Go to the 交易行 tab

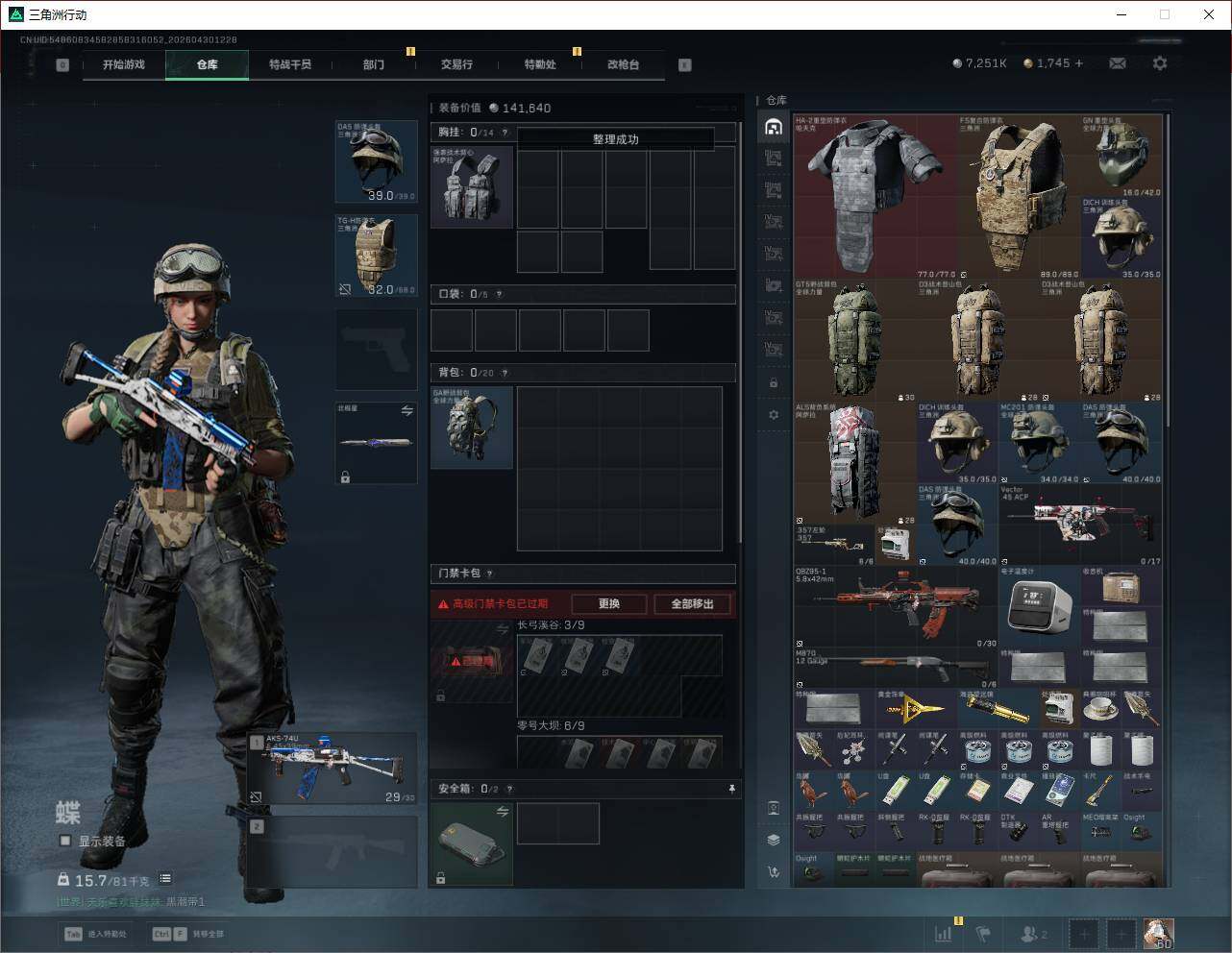click(x=456, y=64)
